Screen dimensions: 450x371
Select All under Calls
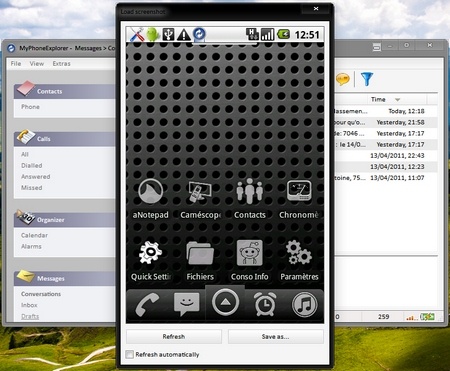[25, 154]
